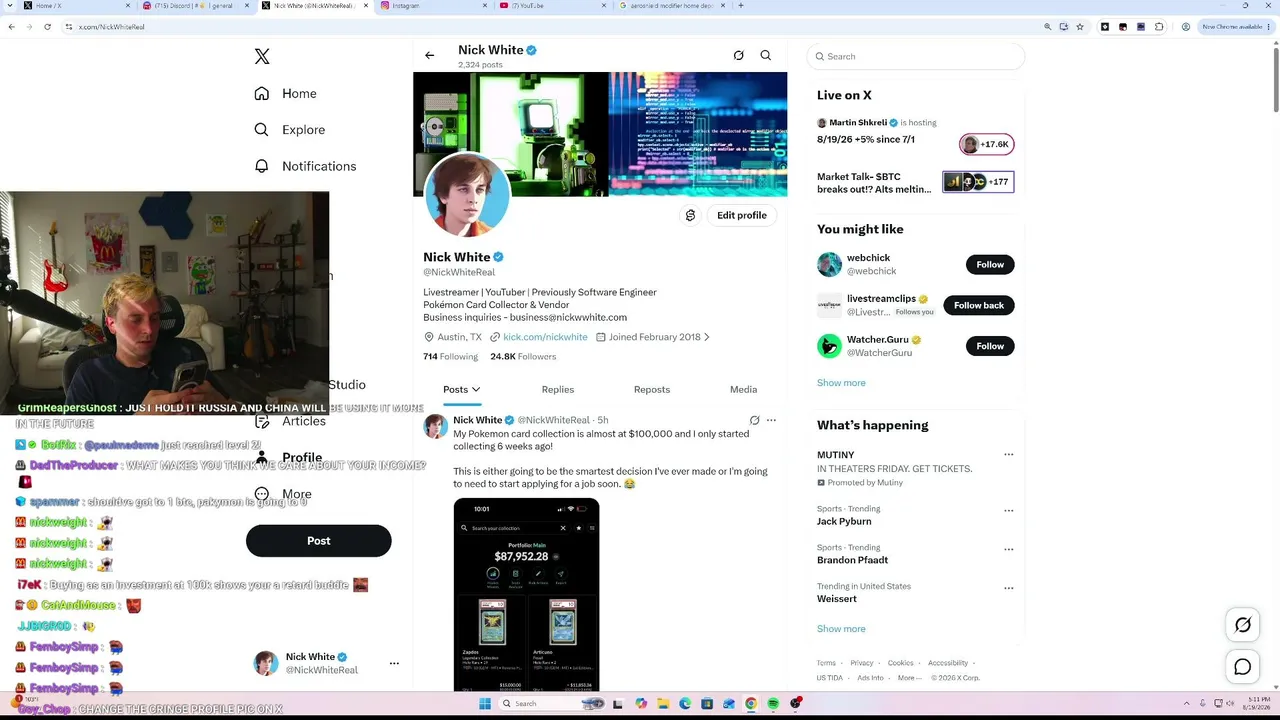This screenshot has height=720, width=1280.
Task: Open a new browser tab
Action: (x=740, y=6)
